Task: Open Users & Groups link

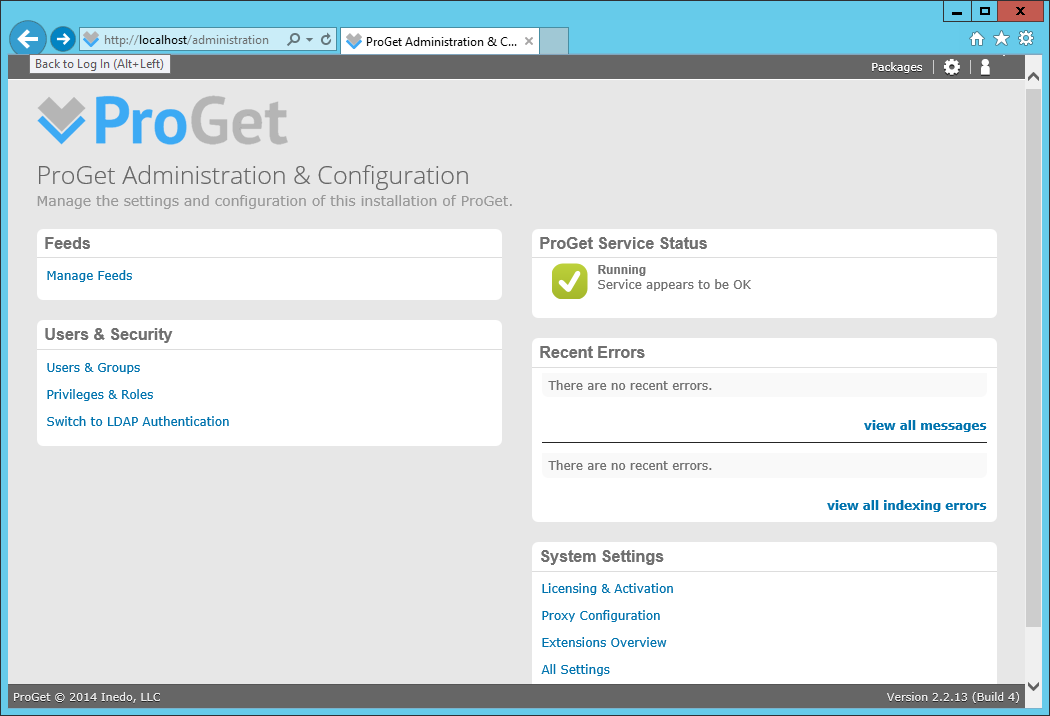Action: click(93, 368)
